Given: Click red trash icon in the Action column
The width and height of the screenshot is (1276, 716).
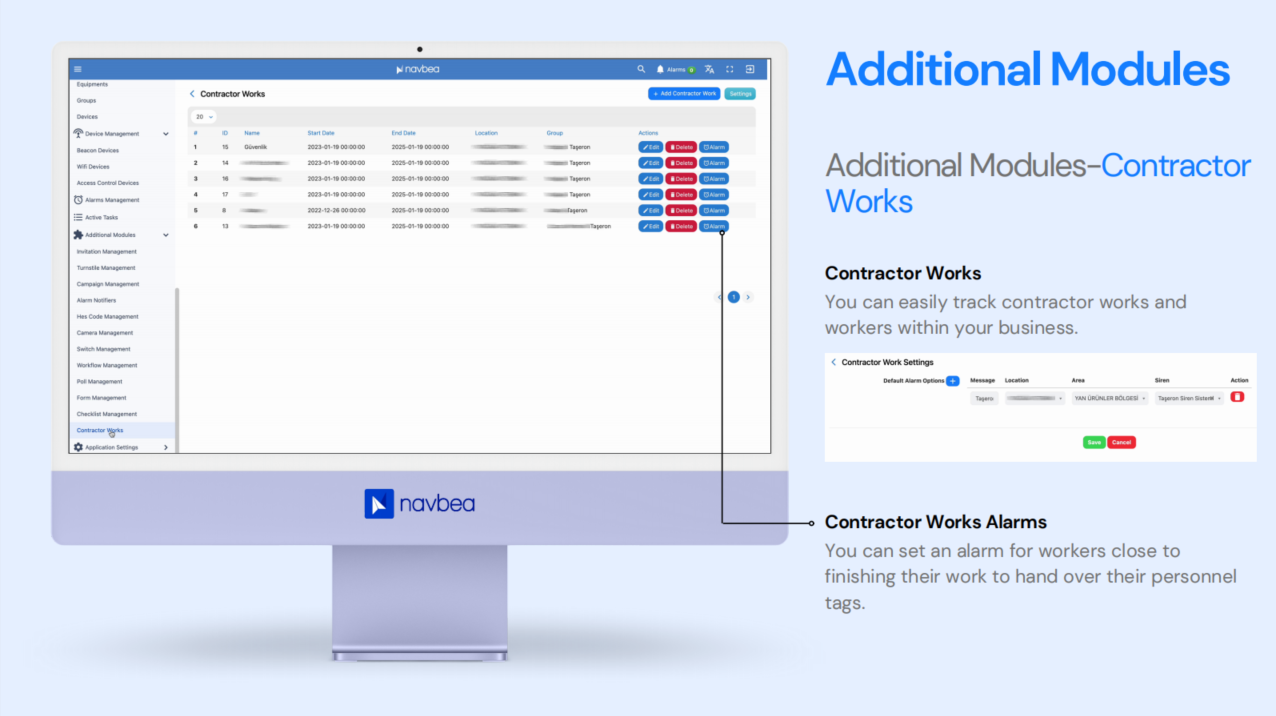Looking at the screenshot, I should pyautogui.click(x=1237, y=397).
